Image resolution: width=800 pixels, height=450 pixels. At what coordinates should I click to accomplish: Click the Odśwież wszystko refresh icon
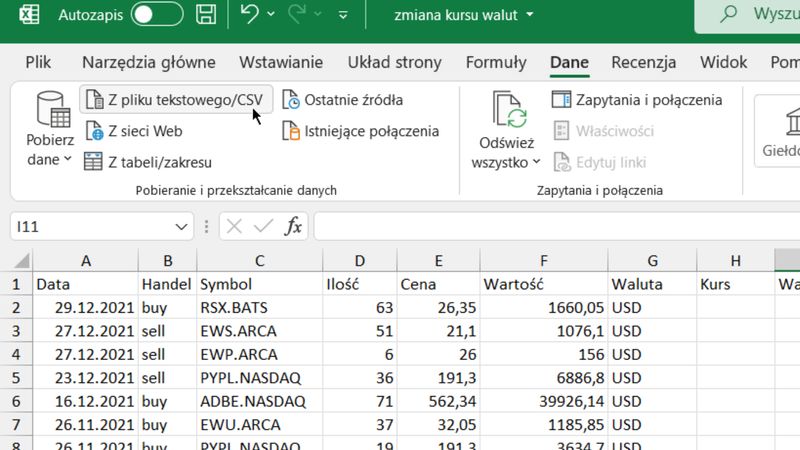509,111
